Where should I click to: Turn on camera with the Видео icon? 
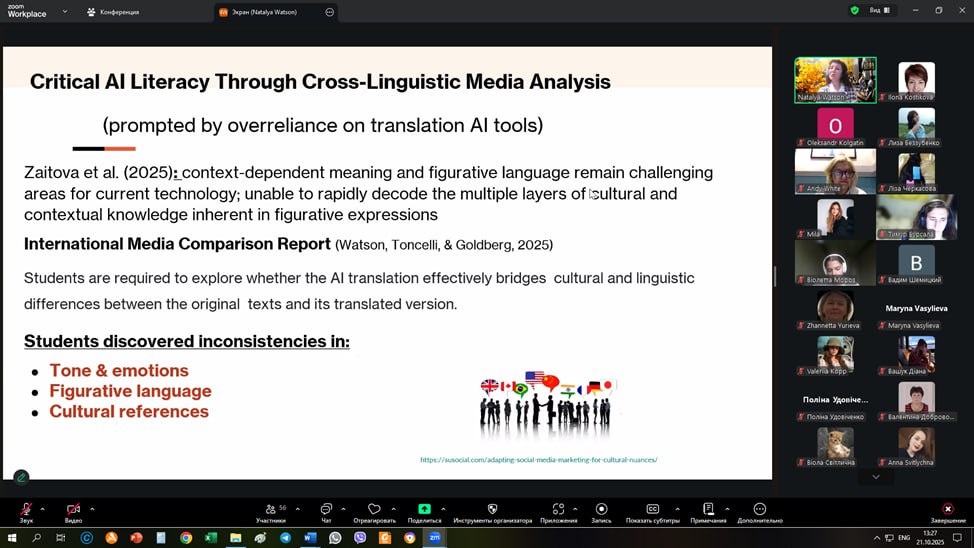pos(73,510)
